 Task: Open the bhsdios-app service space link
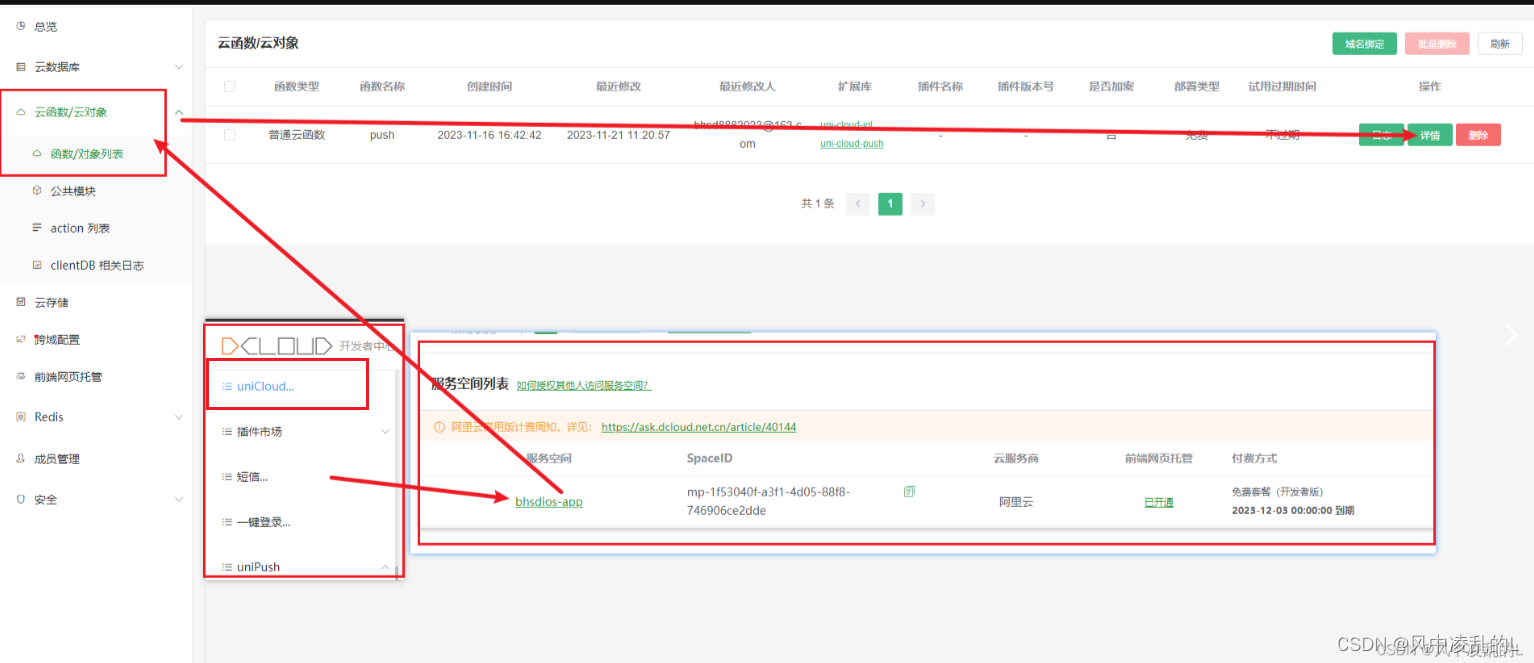[x=548, y=502]
